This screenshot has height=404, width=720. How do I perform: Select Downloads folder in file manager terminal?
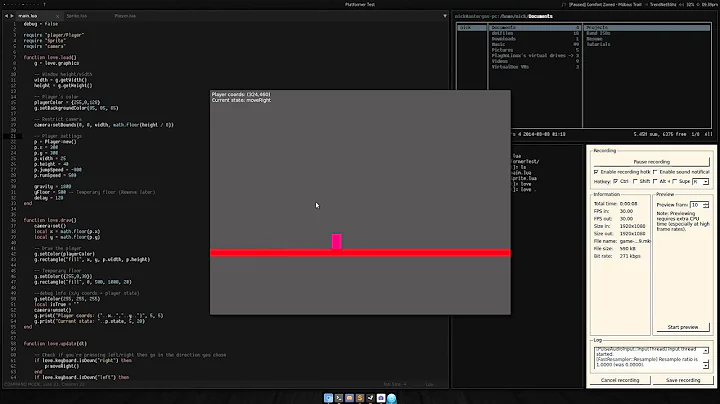(534, 39)
